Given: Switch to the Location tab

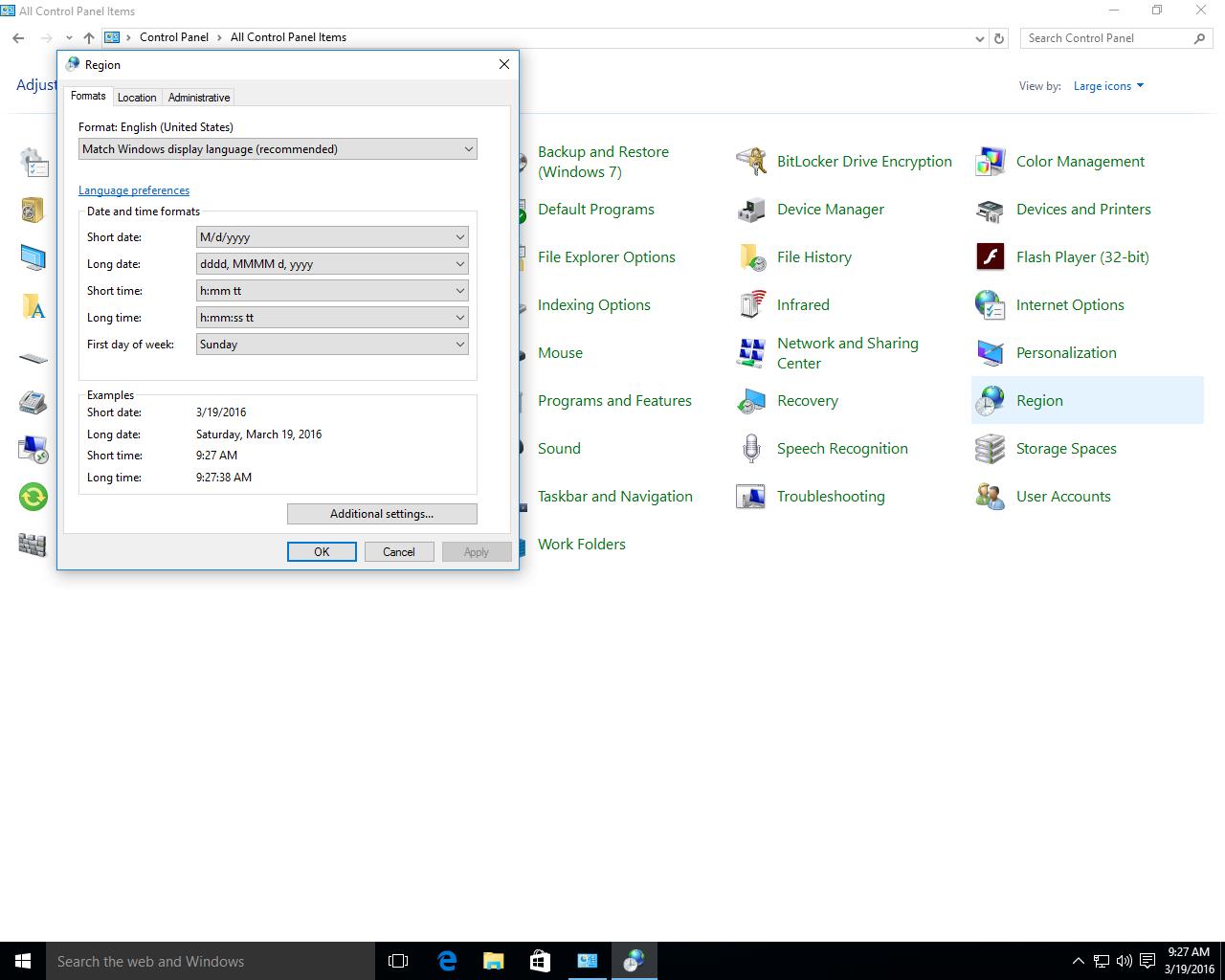Looking at the screenshot, I should 137,98.
